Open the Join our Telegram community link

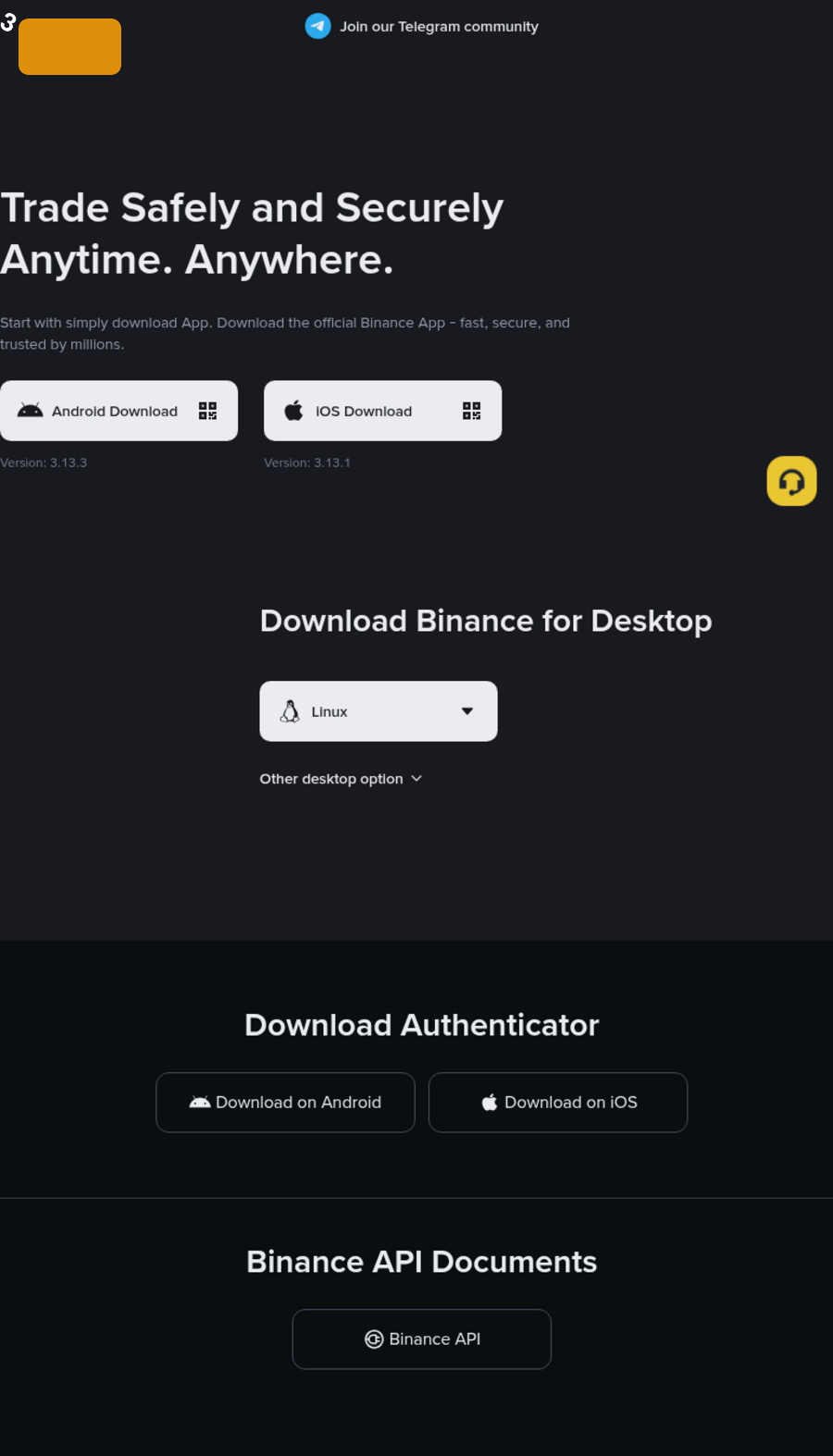click(439, 27)
